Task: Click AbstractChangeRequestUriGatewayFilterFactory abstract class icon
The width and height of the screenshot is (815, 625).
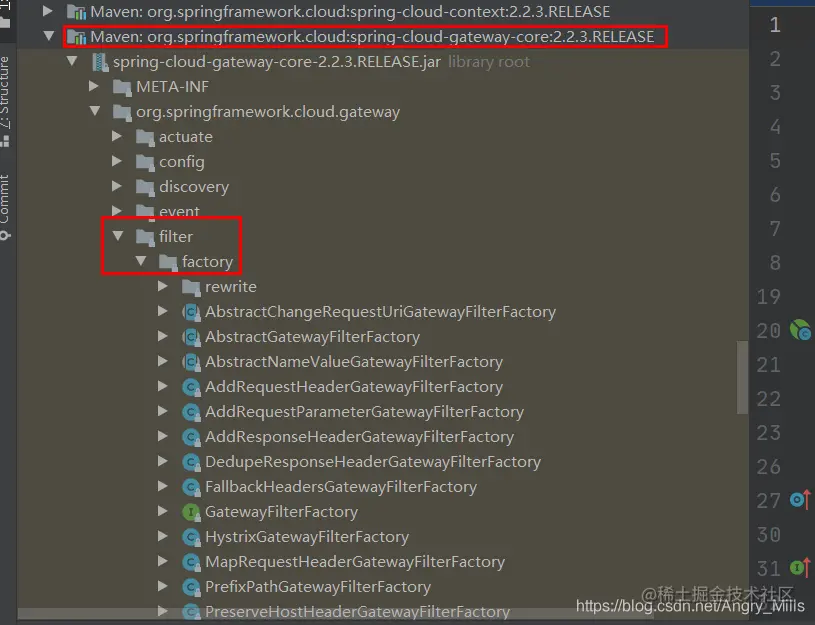Action: click(191, 311)
